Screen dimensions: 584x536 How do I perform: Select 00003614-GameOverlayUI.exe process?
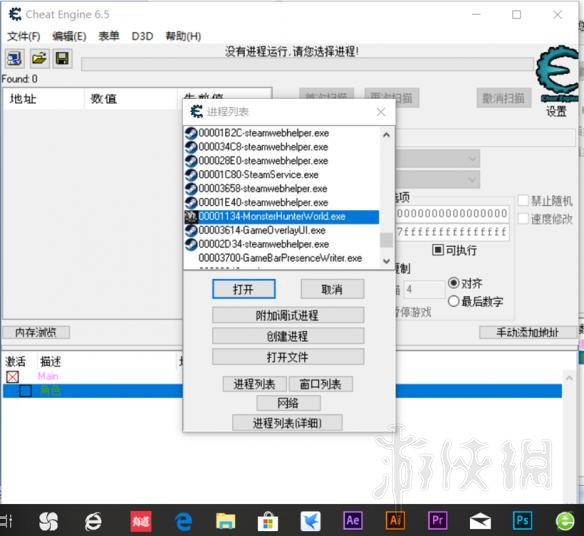262,230
